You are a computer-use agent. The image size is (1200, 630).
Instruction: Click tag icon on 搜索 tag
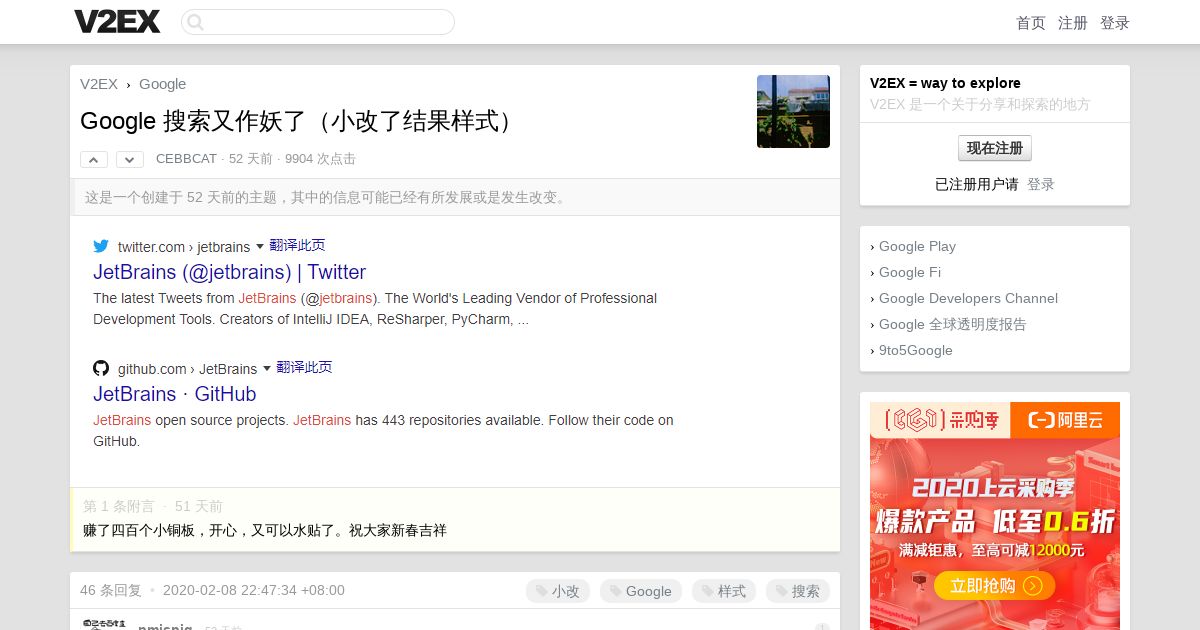(782, 591)
